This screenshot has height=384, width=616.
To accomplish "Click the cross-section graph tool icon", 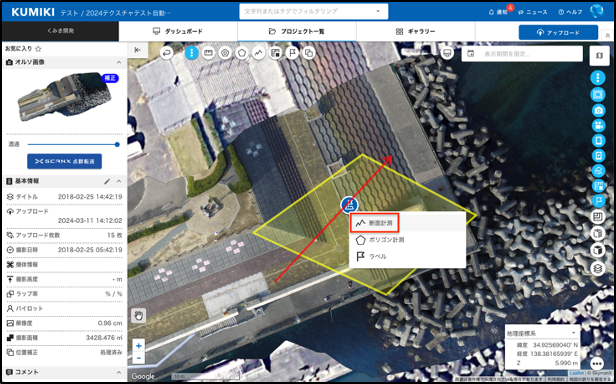I will pos(258,53).
